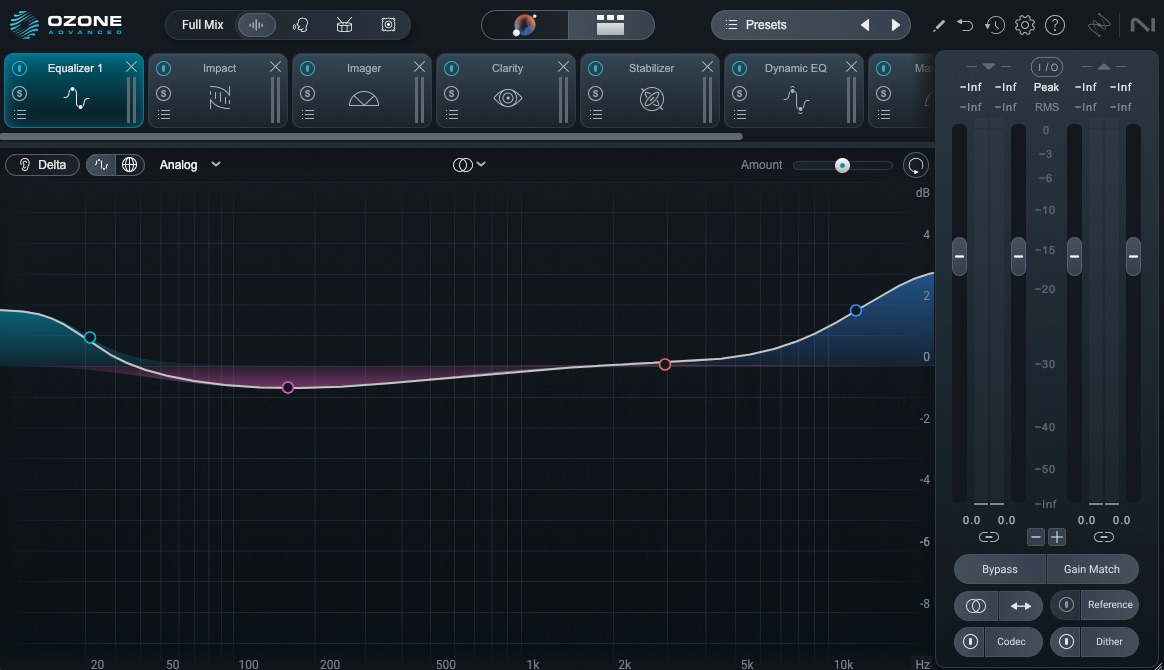The height and width of the screenshot is (670, 1164).
Task: Open the undo history clock
Action: click(994, 25)
